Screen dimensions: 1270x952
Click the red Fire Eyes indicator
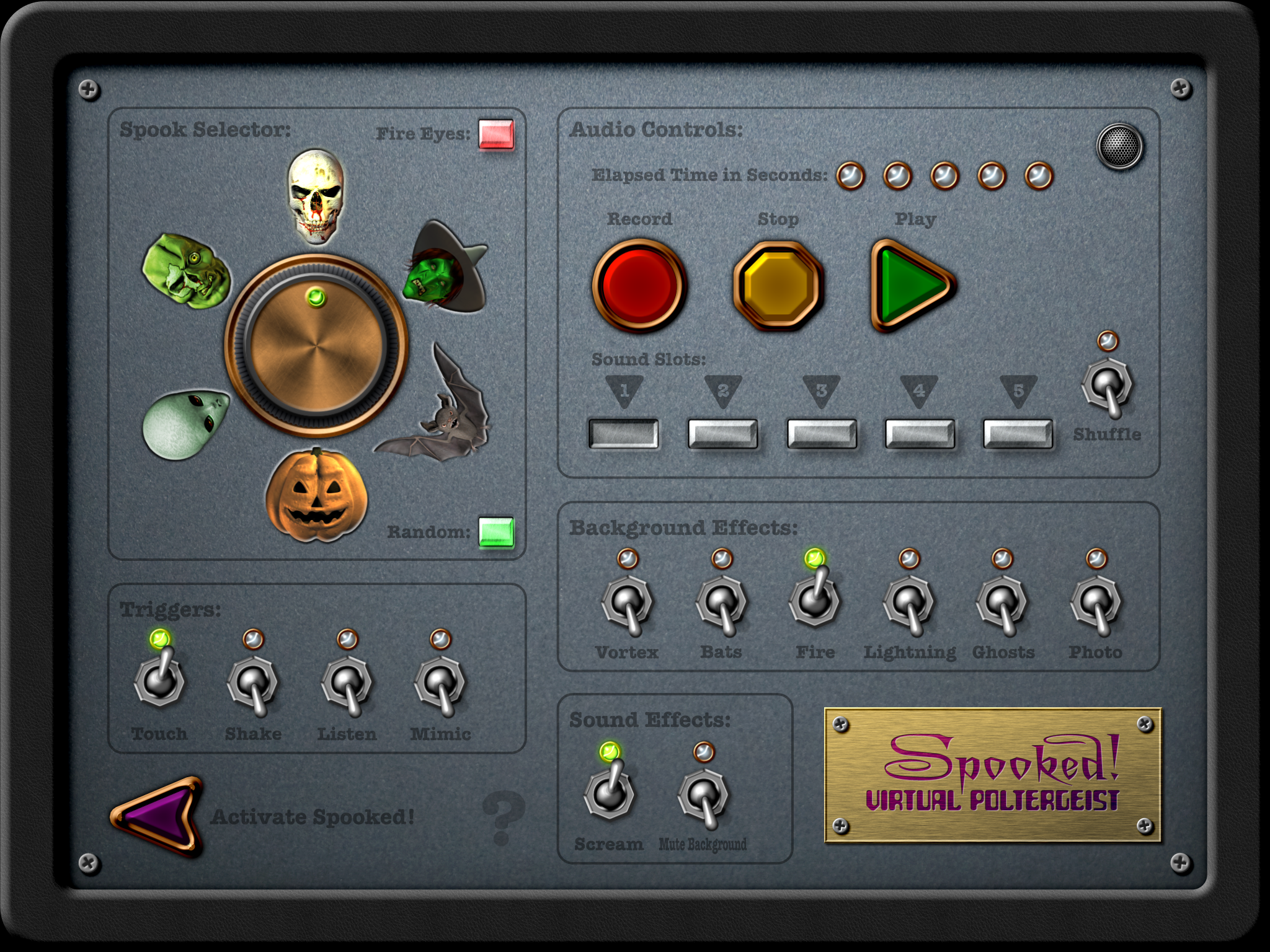[x=496, y=134]
